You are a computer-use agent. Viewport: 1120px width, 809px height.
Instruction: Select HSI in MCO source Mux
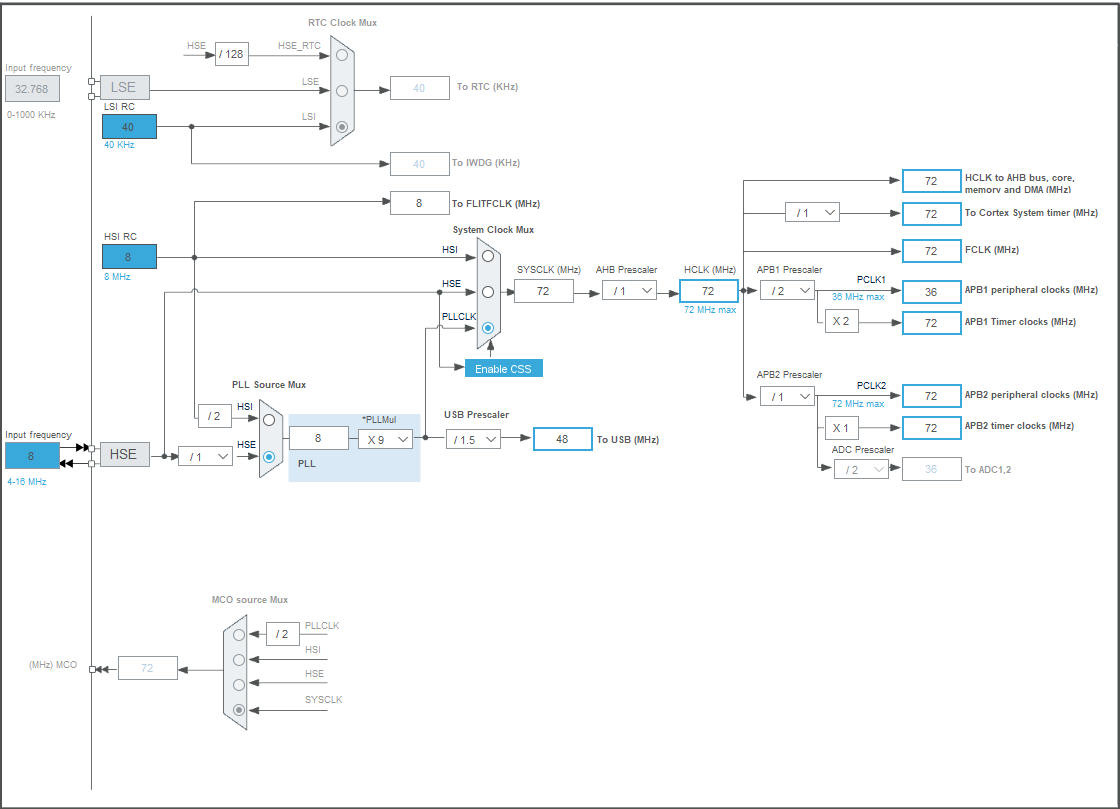pyautogui.click(x=239, y=660)
